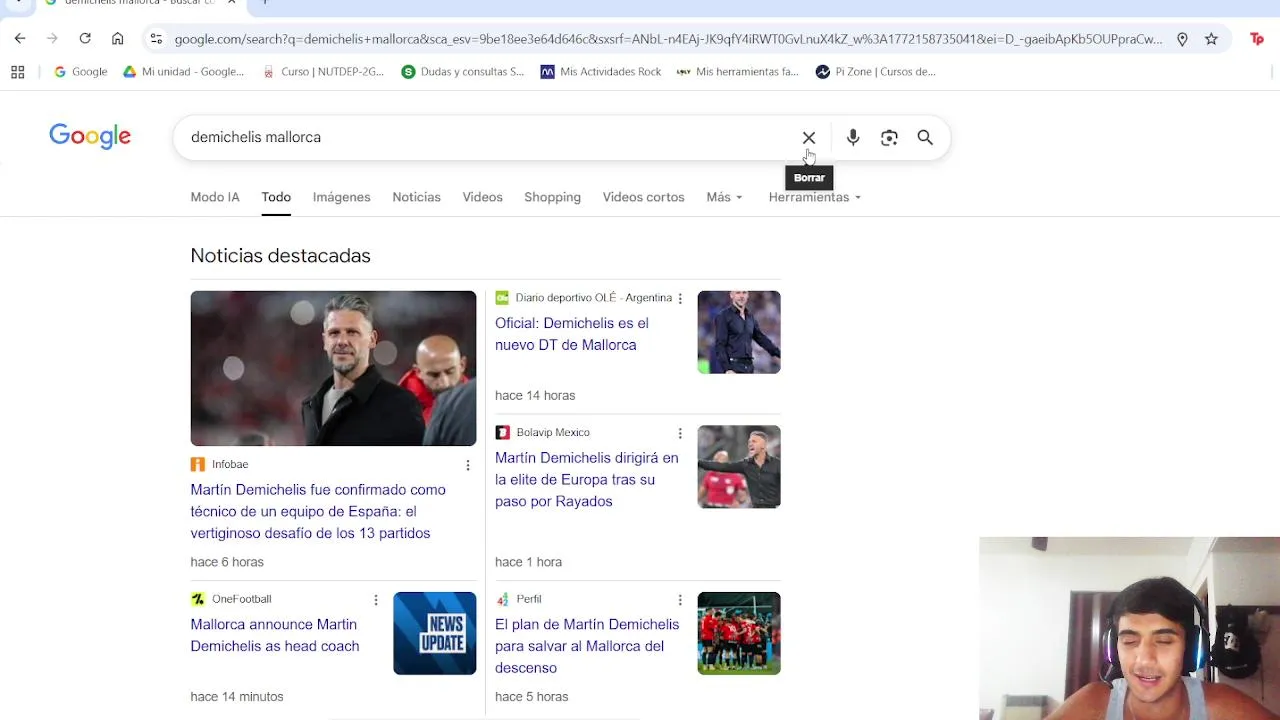
Task: Click the Bolavip article thumbnail
Action: point(739,467)
